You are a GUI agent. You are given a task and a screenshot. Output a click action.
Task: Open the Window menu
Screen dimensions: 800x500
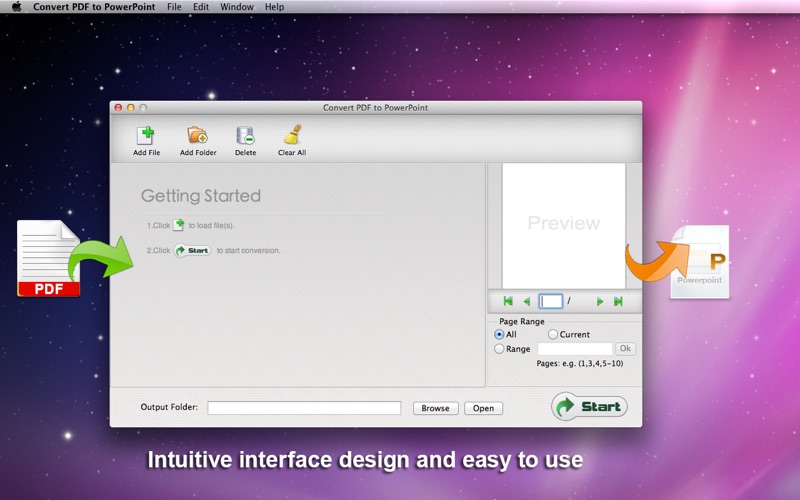237,7
